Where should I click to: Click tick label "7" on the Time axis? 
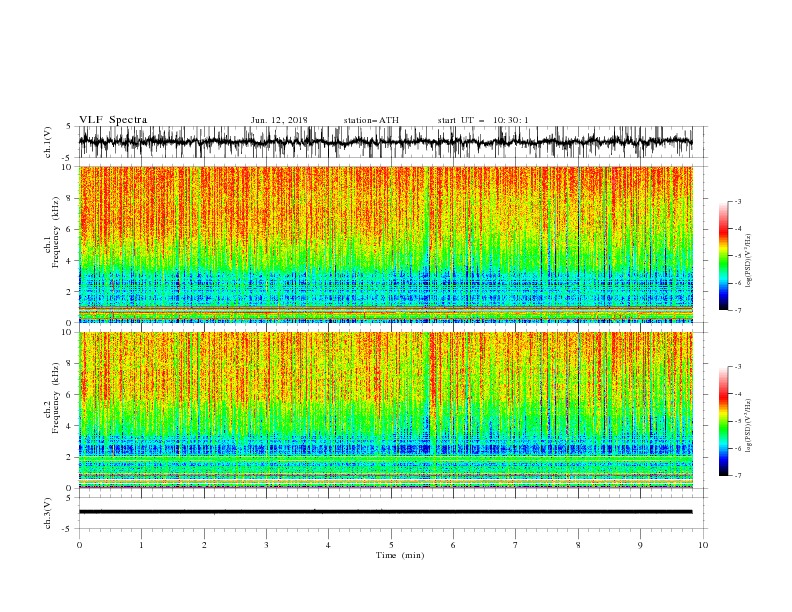coord(516,545)
